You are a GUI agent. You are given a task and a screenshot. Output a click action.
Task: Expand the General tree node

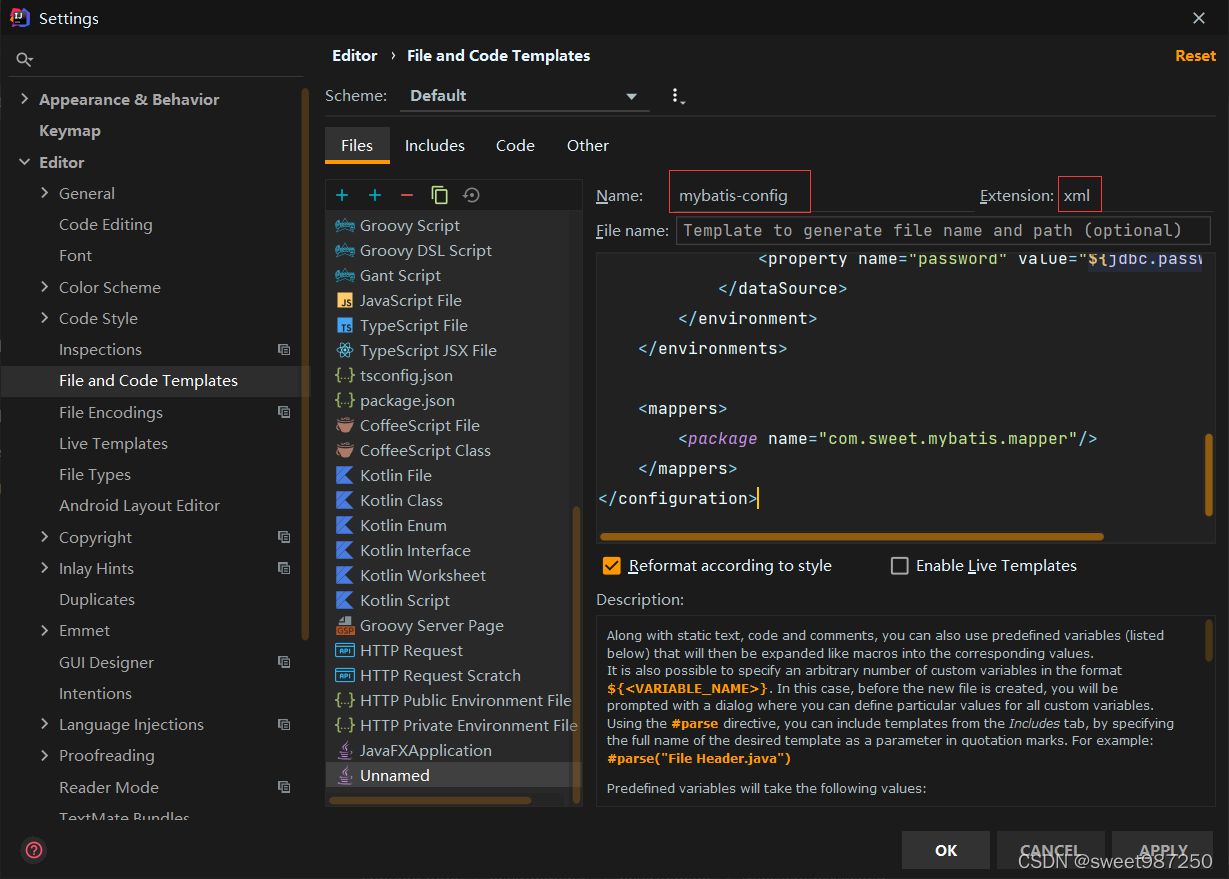tap(44, 193)
